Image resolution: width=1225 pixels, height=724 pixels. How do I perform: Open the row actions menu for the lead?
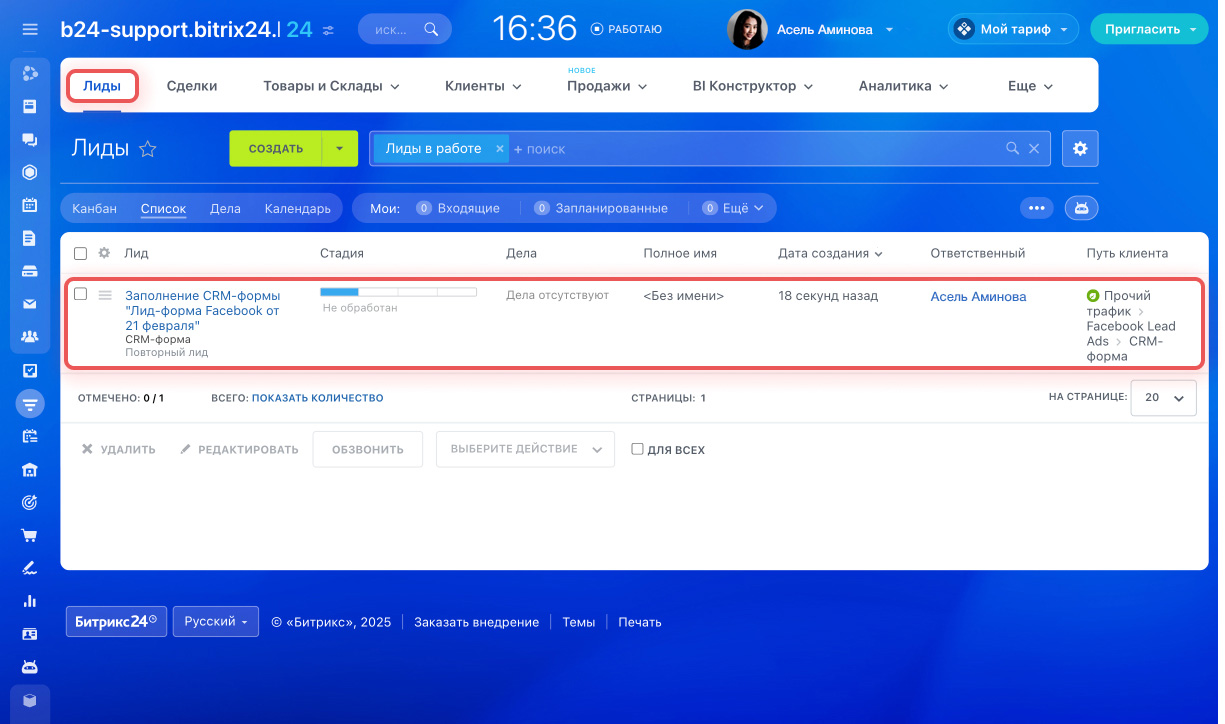pos(105,295)
